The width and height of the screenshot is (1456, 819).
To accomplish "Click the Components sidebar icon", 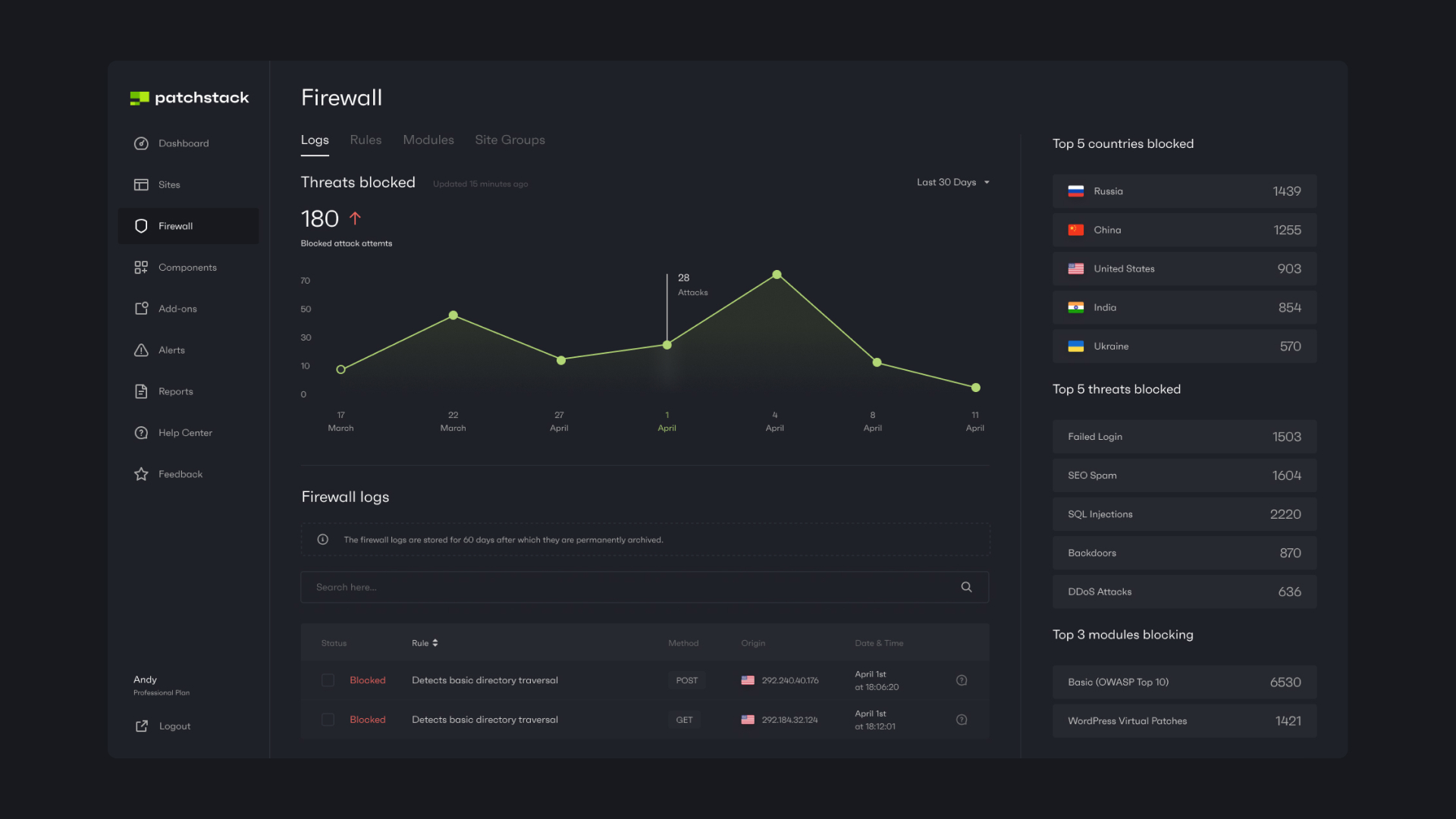I will (x=140, y=267).
